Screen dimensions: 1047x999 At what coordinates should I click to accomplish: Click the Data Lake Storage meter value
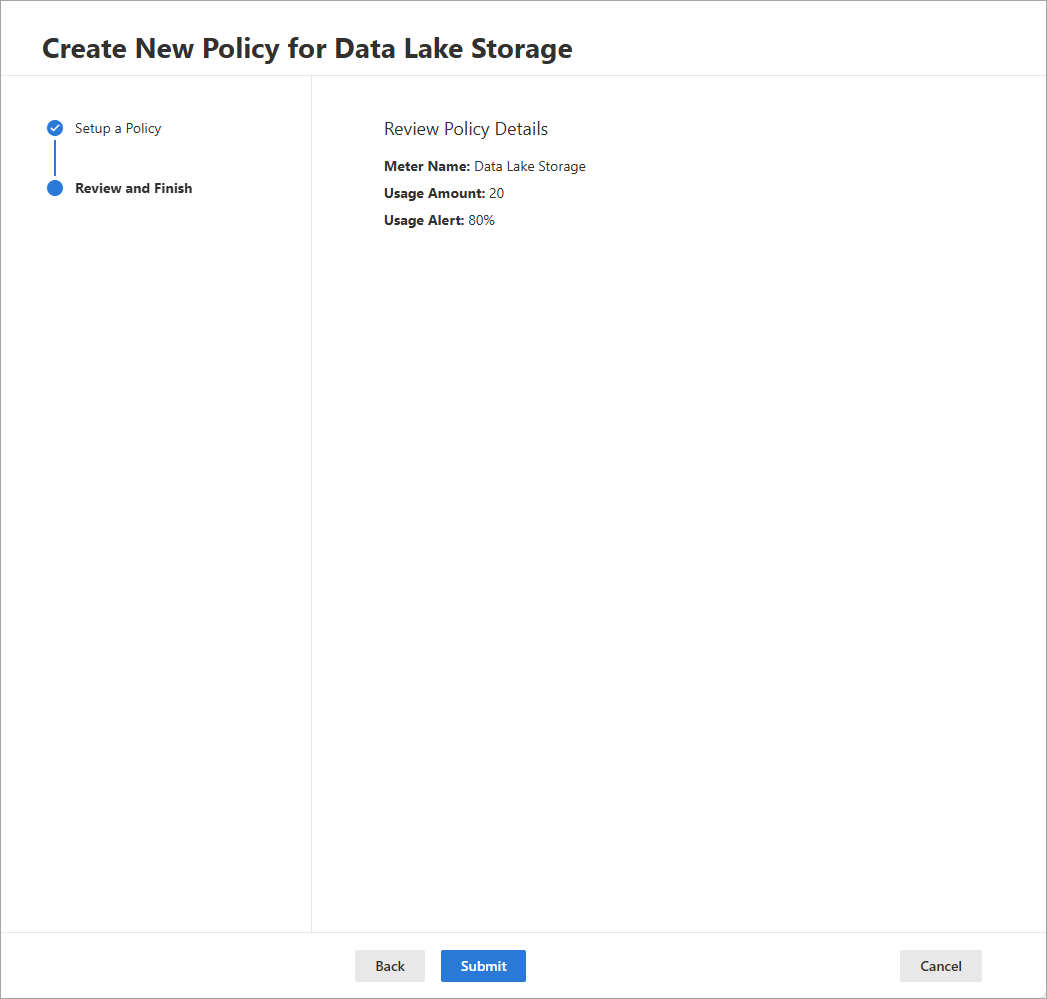click(x=530, y=166)
